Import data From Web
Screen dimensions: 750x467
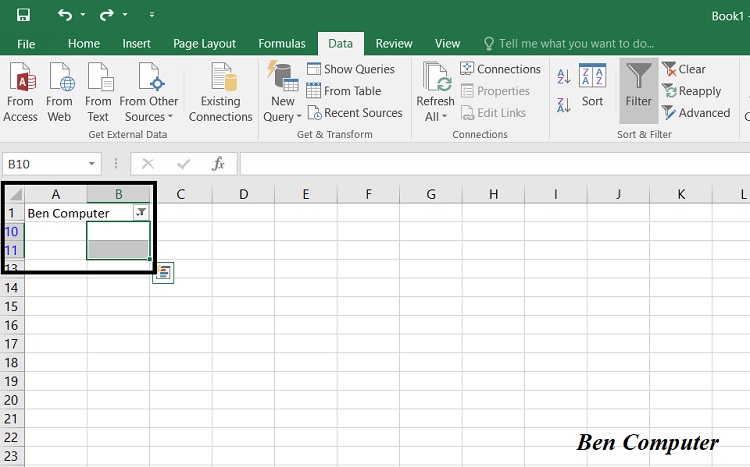59,92
